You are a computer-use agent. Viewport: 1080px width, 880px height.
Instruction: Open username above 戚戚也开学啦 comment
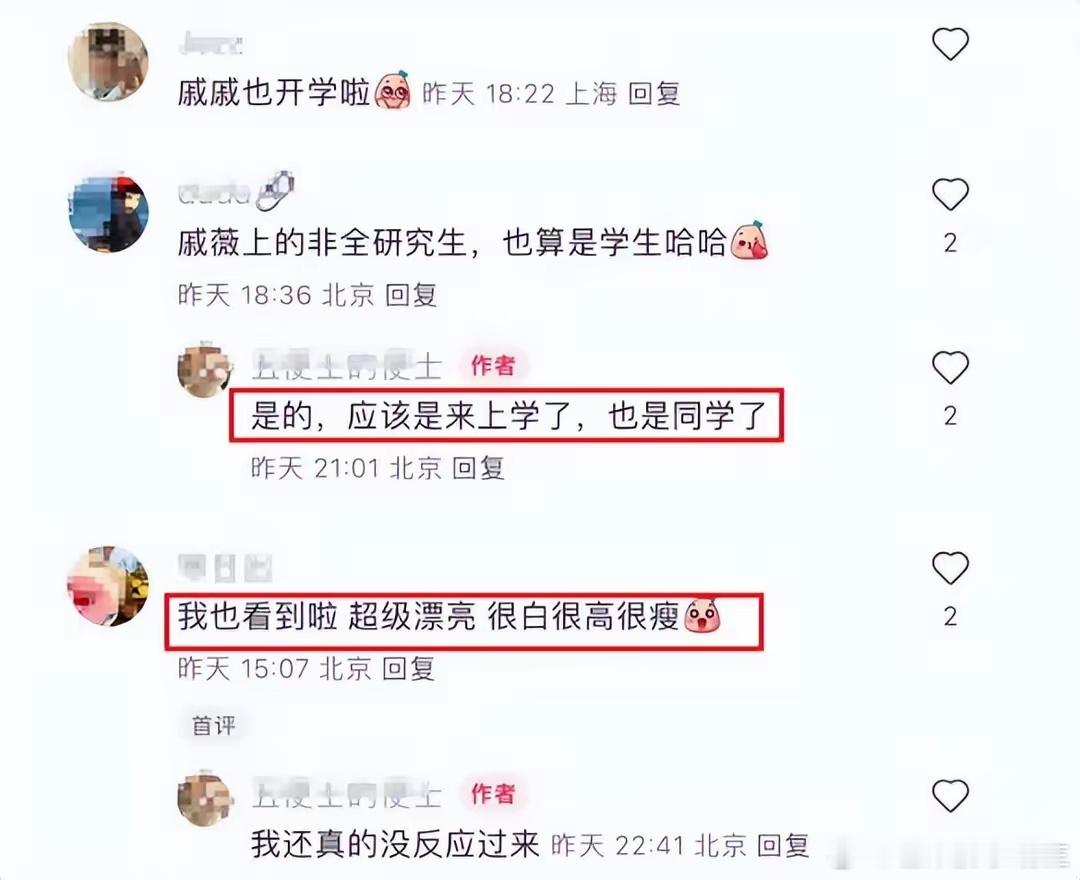(x=210, y=45)
